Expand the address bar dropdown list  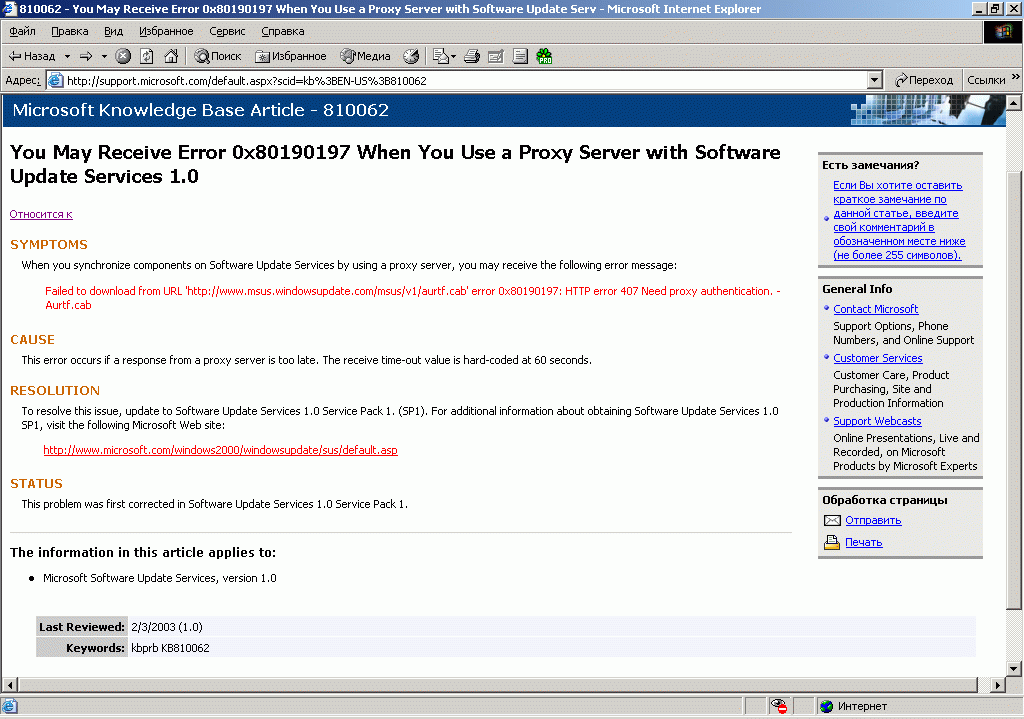[x=875, y=81]
